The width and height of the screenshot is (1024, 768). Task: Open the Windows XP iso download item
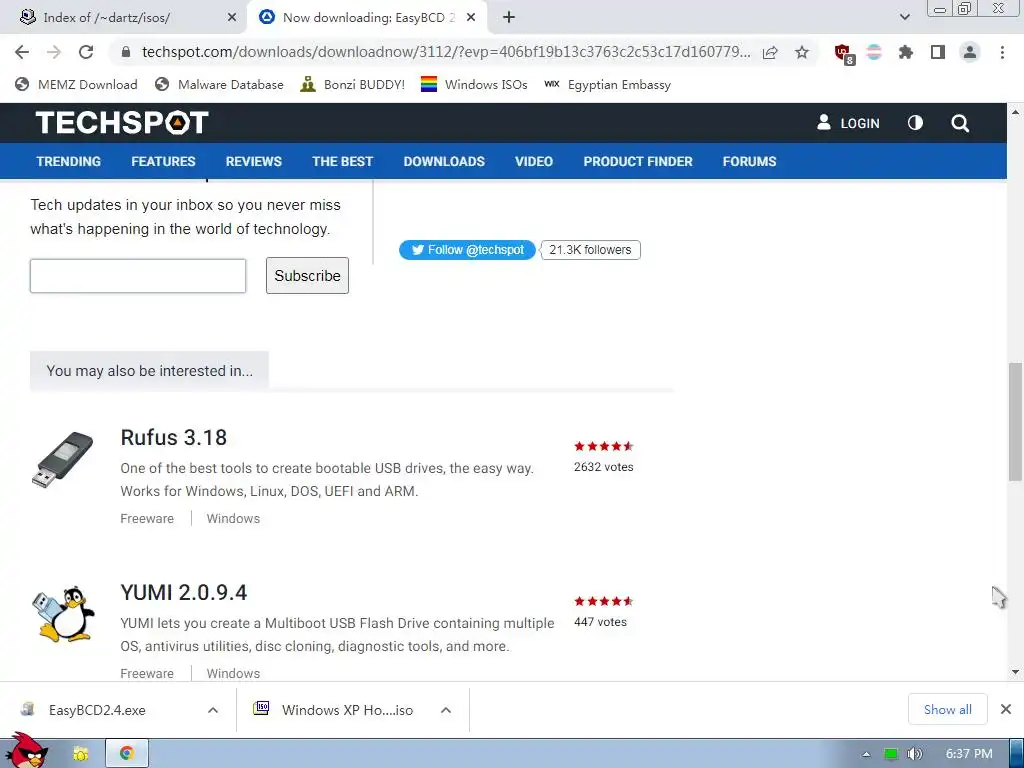347,710
